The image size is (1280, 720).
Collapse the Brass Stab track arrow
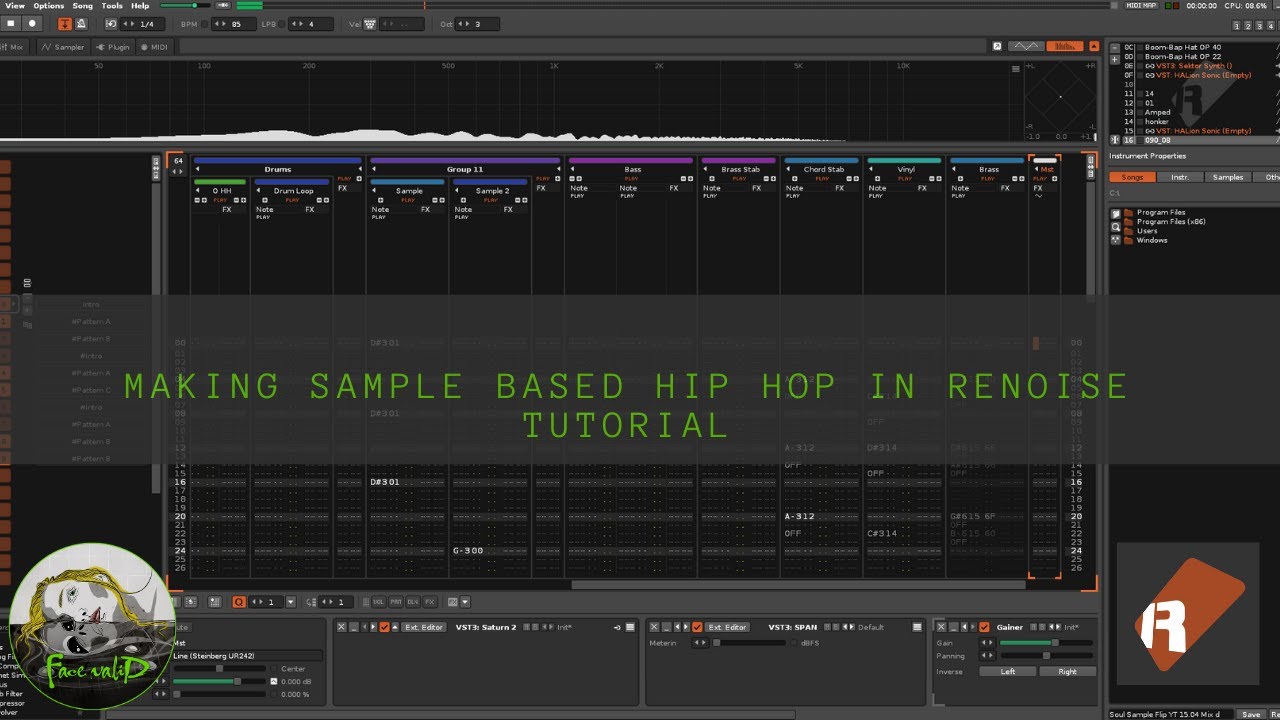tap(706, 169)
